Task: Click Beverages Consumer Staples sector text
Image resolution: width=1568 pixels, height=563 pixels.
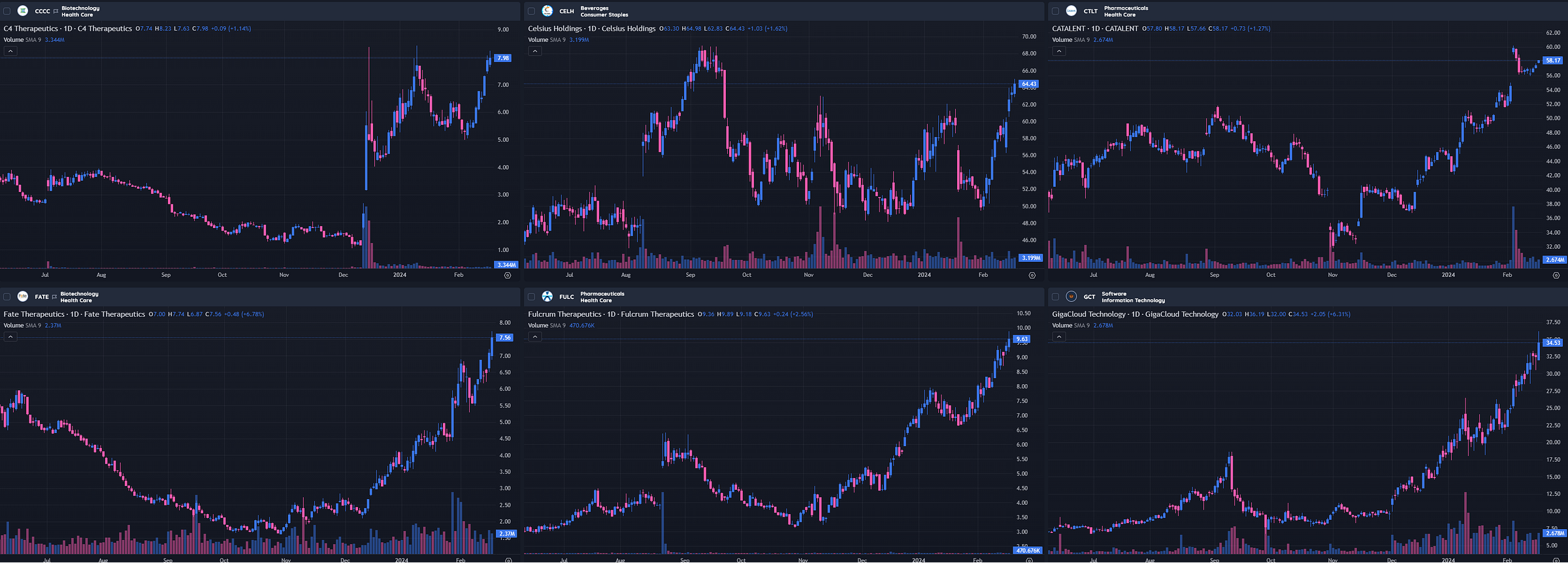Action: tap(604, 11)
